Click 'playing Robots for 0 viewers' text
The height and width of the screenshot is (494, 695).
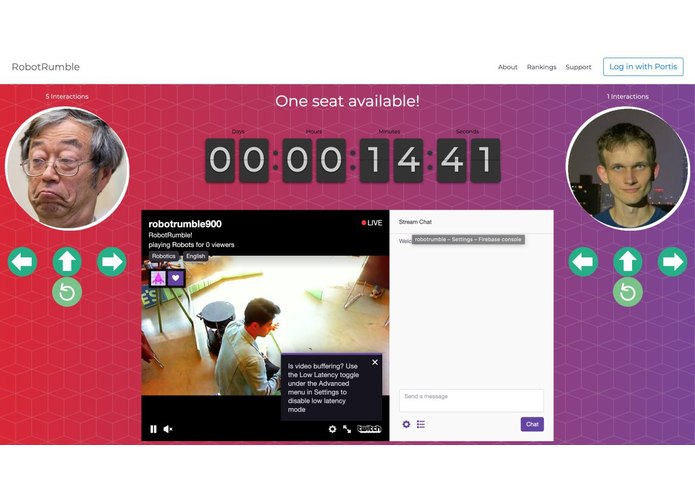(x=191, y=245)
